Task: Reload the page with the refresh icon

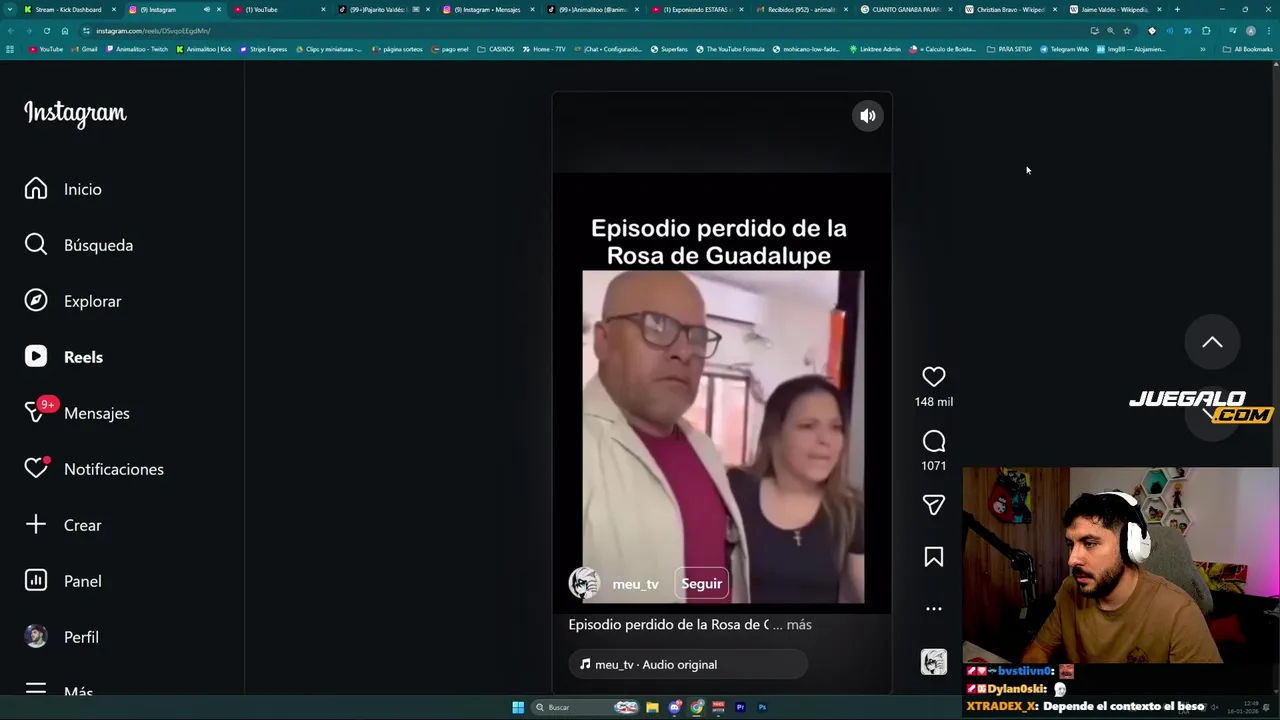Action: click(46, 31)
